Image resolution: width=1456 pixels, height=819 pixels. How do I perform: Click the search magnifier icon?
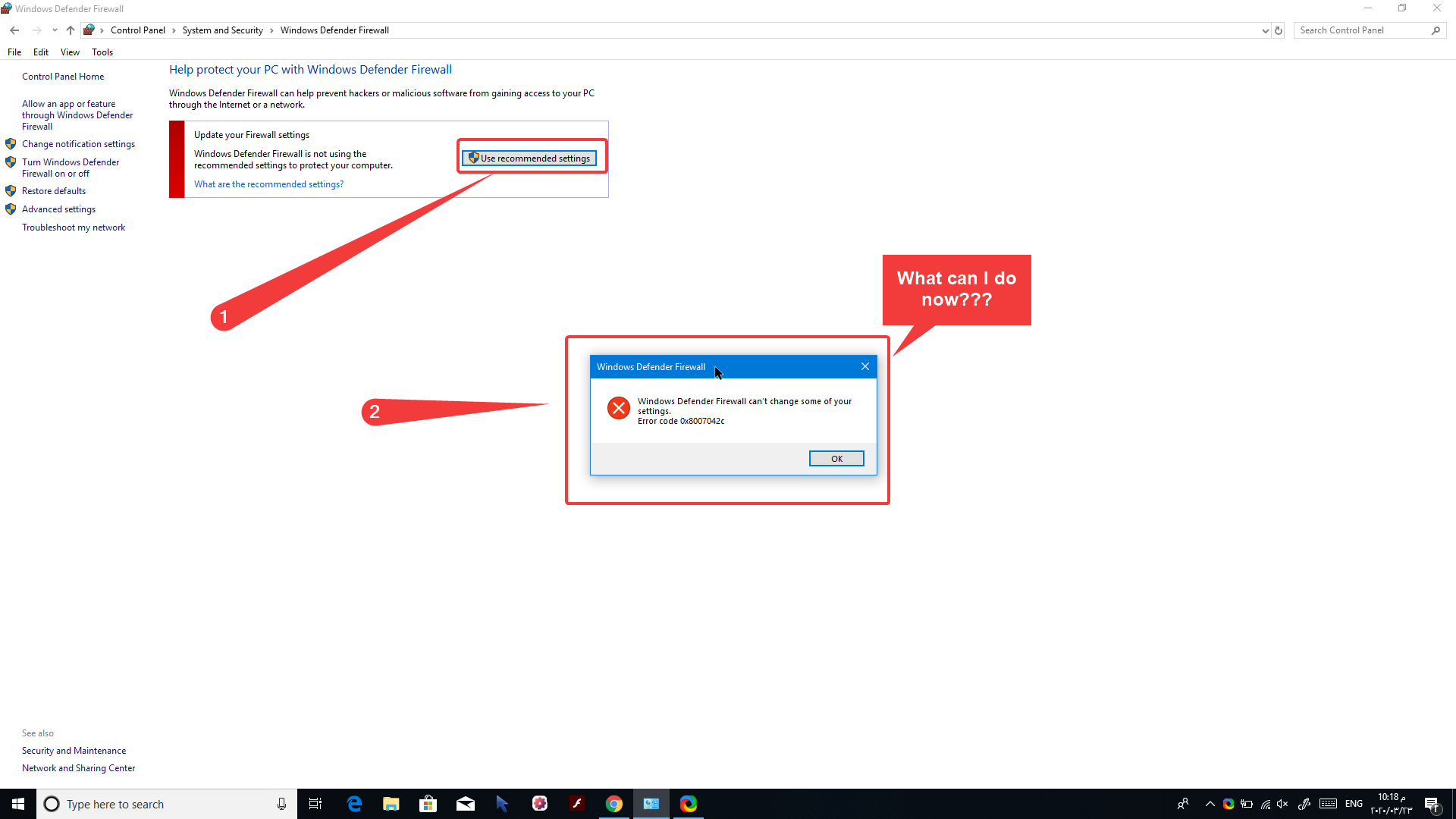point(1436,30)
